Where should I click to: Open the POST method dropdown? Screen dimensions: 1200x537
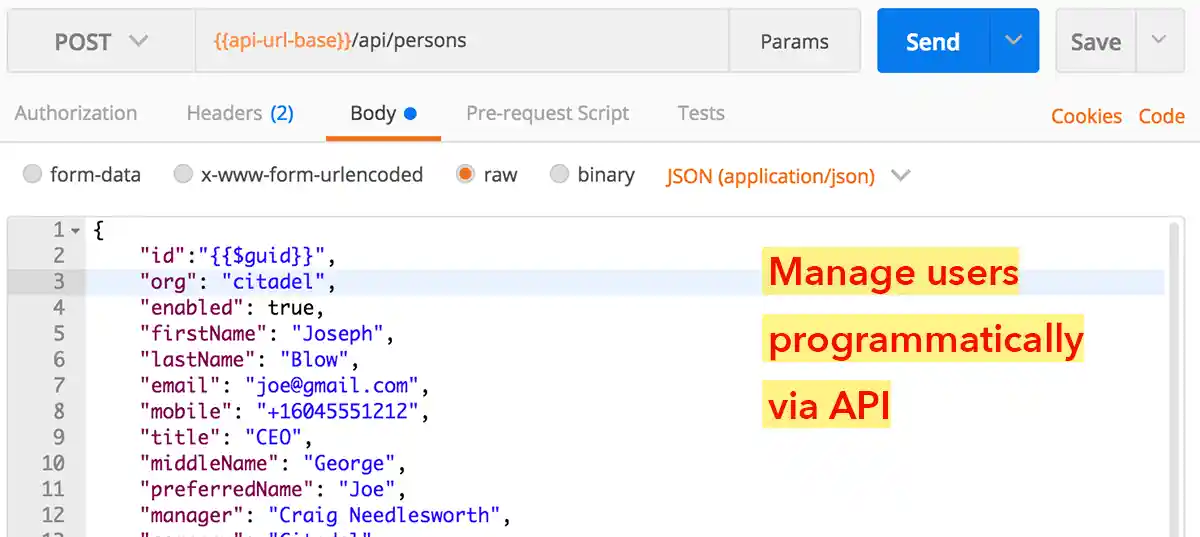(x=100, y=42)
